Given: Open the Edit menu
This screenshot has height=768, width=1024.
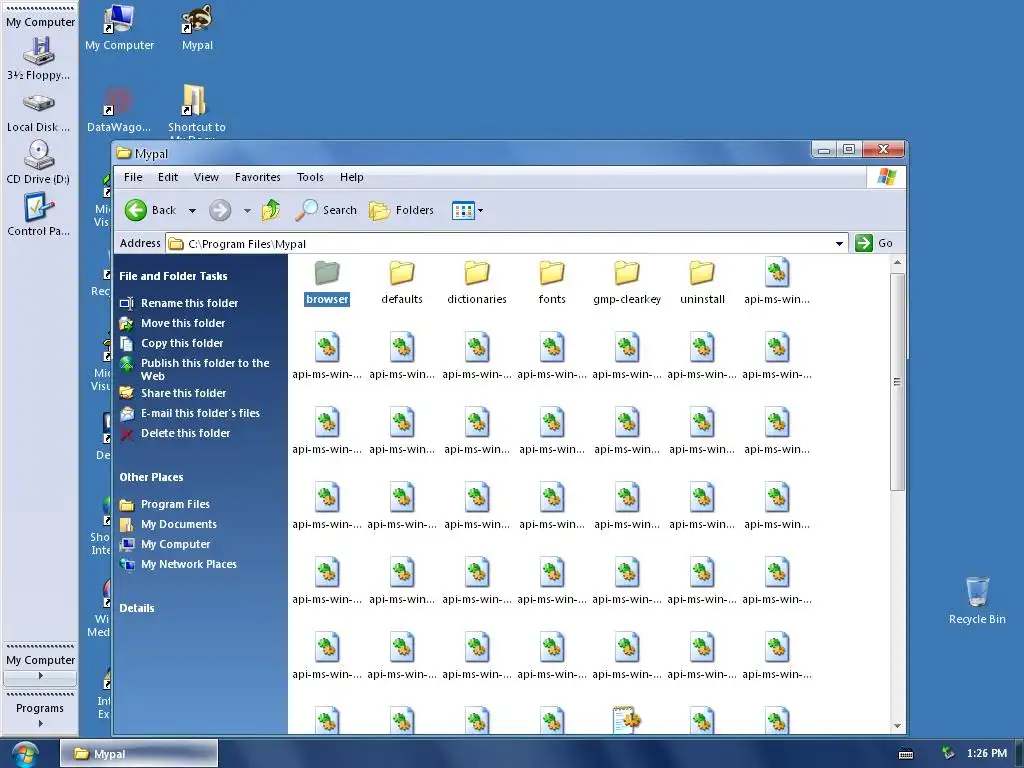Looking at the screenshot, I should pyautogui.click(x=168, y=177).
